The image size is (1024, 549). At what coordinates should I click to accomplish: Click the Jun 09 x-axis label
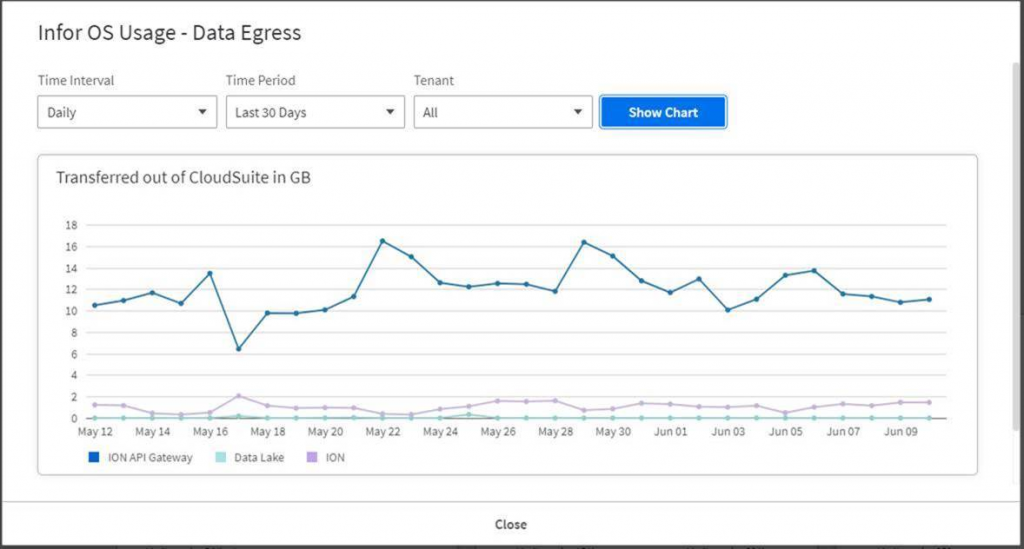(901, 431)
